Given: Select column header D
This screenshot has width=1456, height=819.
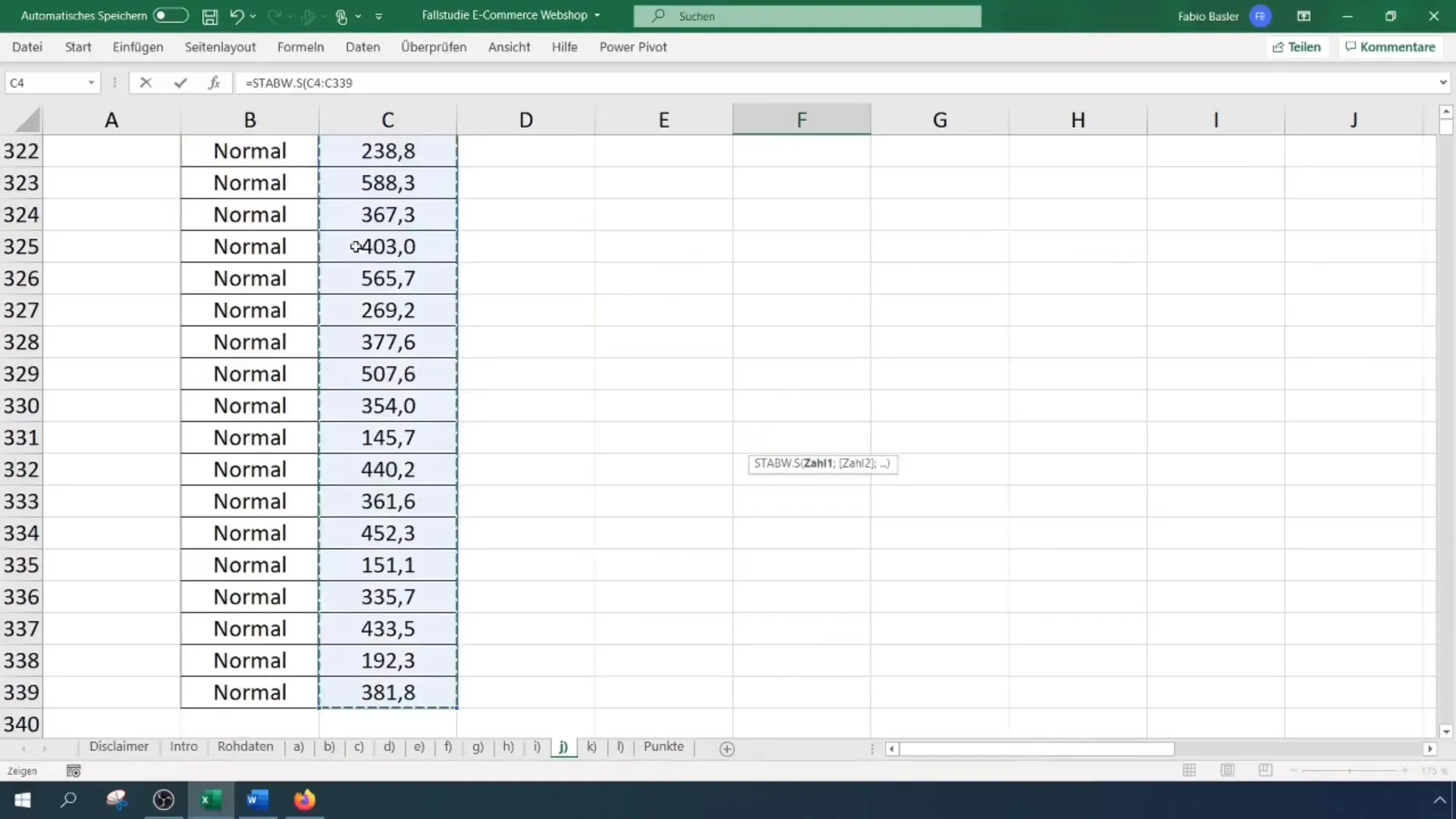Looking at the screenshot, I should [526, 120].
